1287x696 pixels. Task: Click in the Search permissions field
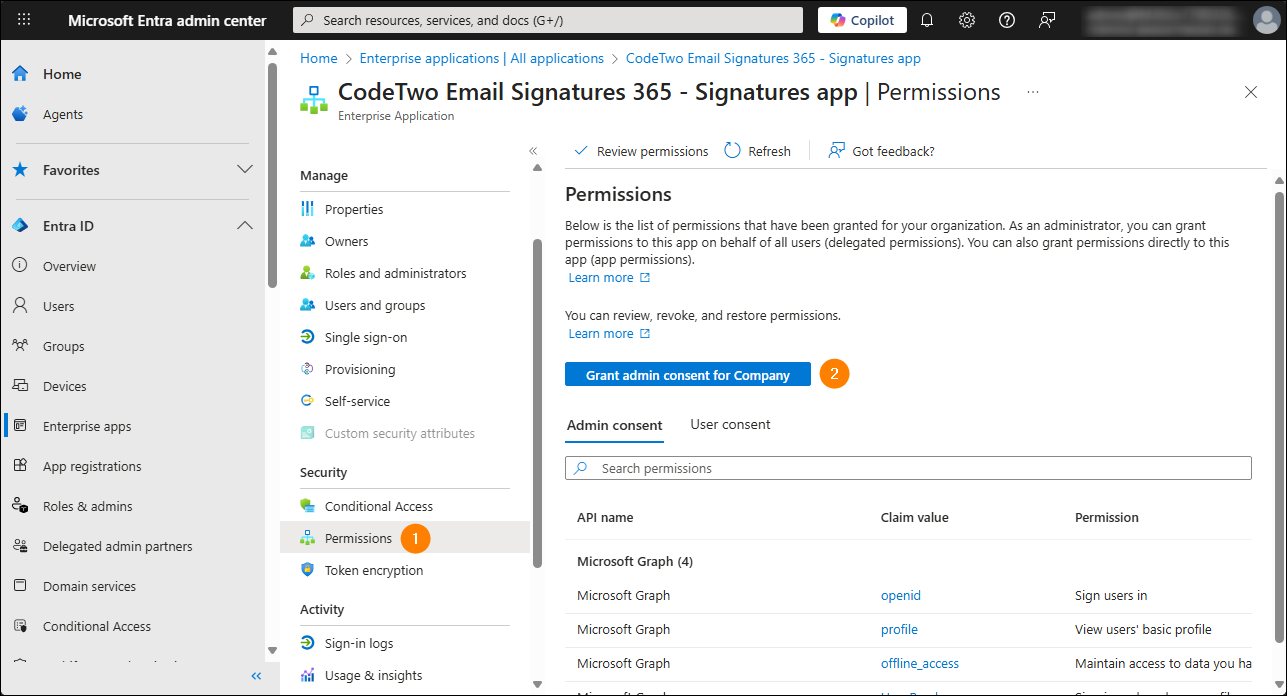(908, 468)
